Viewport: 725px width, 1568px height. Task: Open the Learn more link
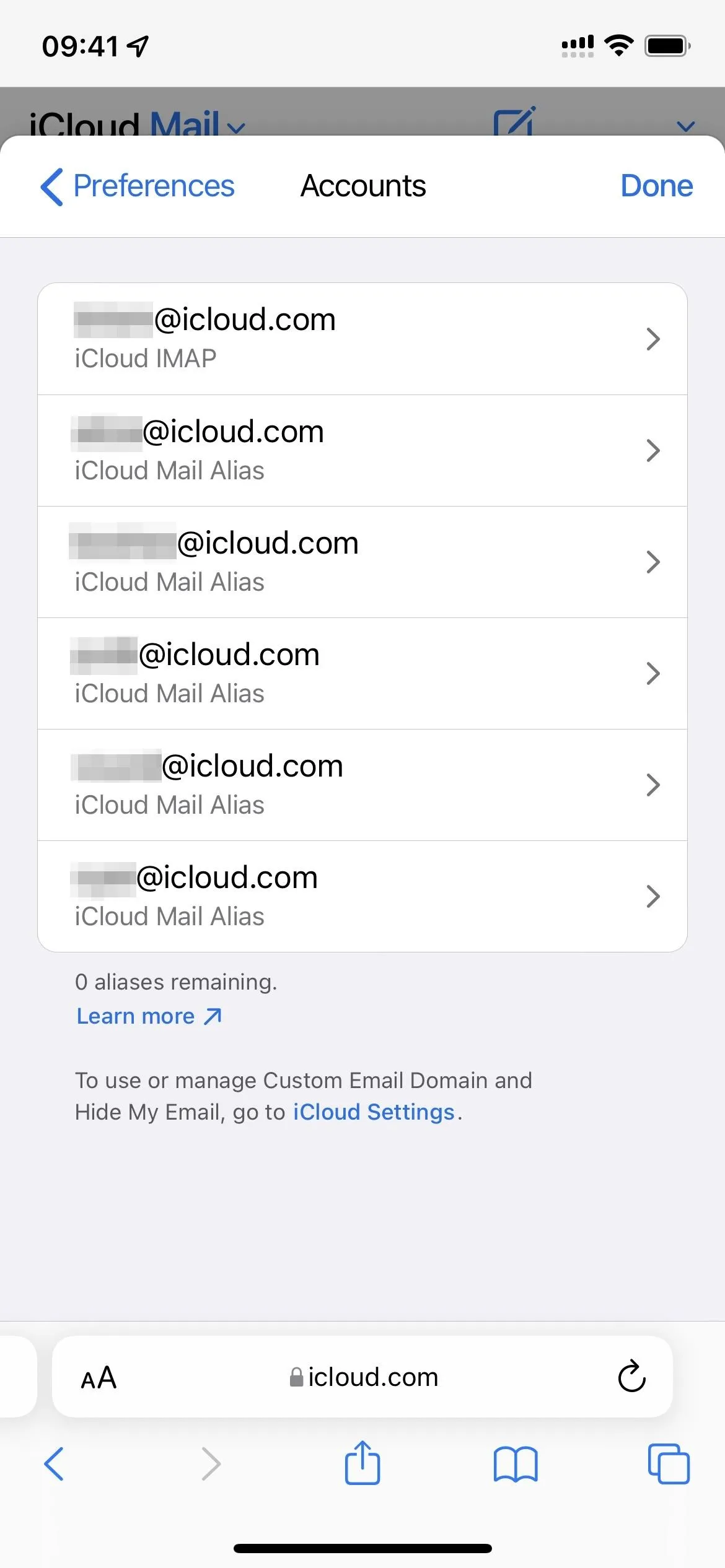pyautogui.click(x=149, y=1016)
